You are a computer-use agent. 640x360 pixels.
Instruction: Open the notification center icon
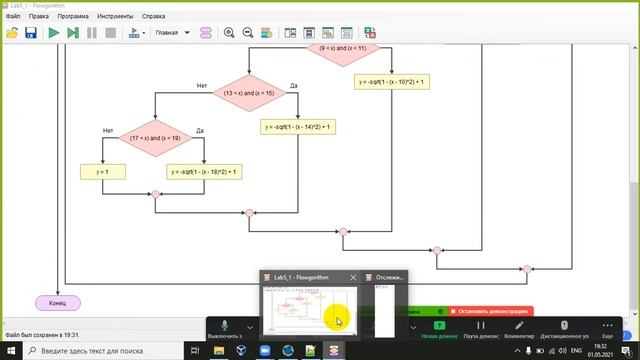pos(626,351)
